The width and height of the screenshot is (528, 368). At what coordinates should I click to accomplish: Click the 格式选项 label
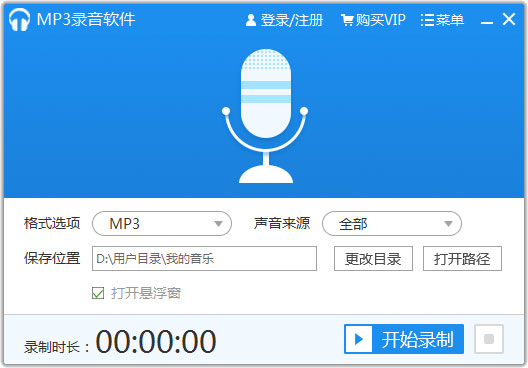(x=52, y=223)
